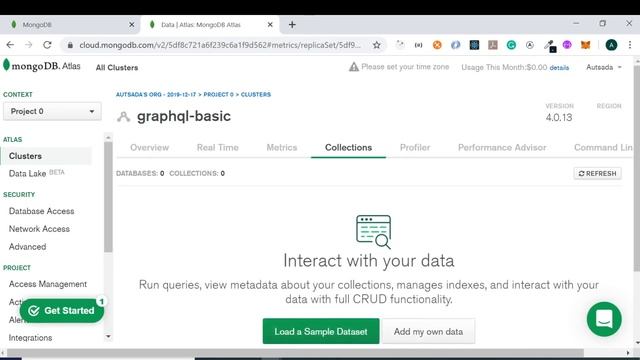The height and width of the screenshot is (360, 640).
Task: Click the Please set your time zone message
Action: click(x=405, y=67)
